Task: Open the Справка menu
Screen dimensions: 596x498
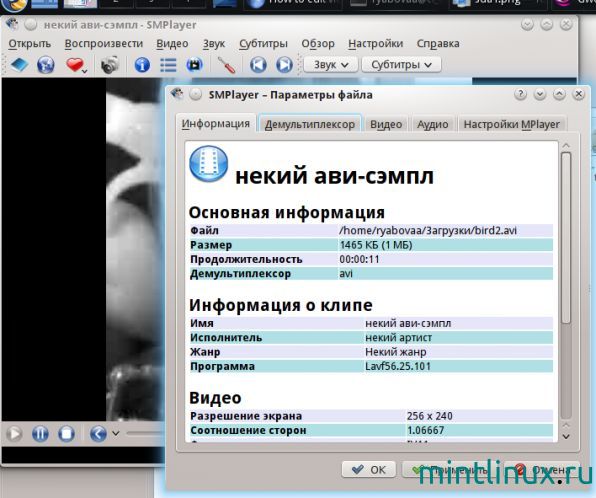Action: (x=438, y=44)
